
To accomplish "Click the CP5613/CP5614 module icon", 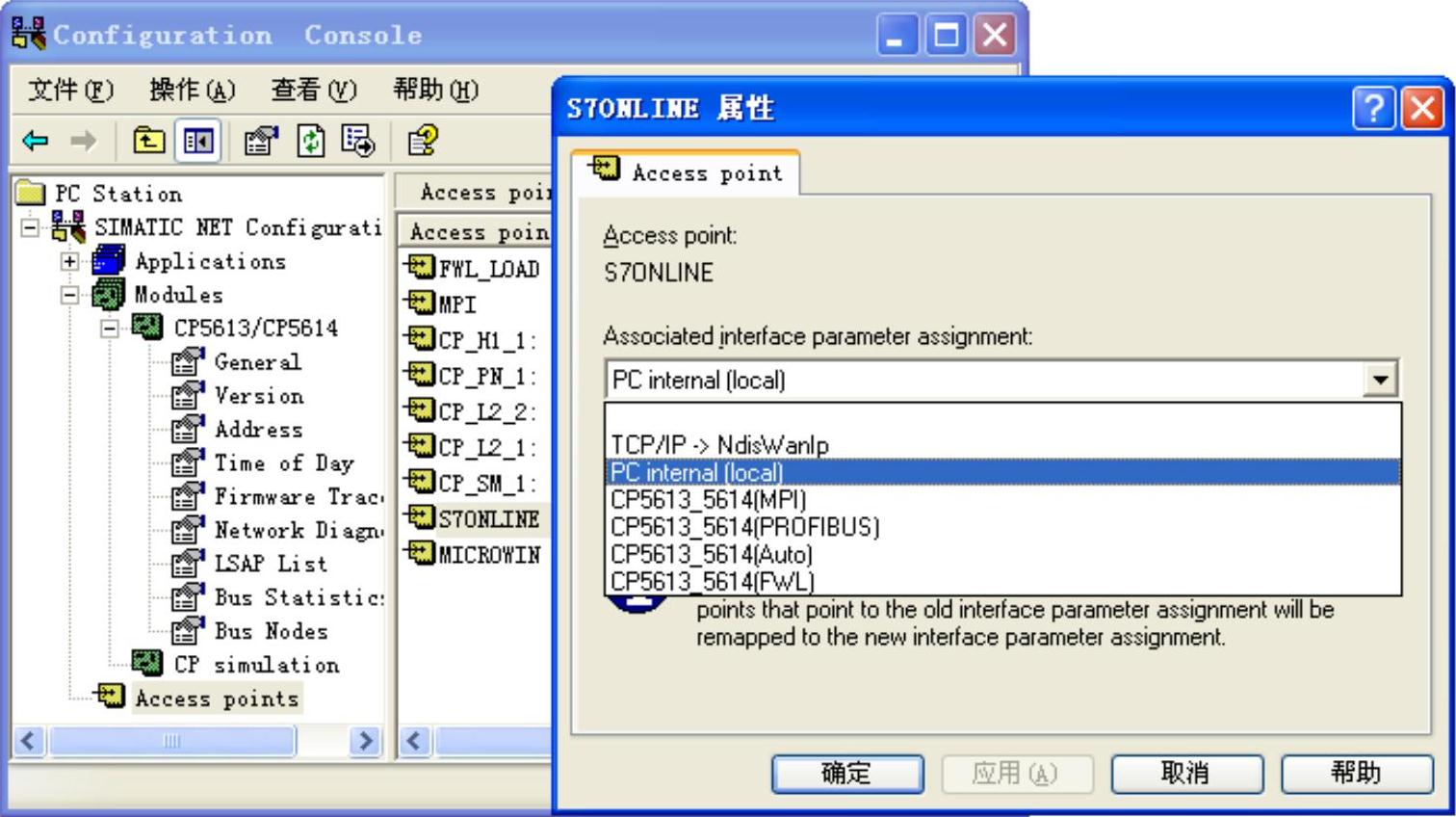I will point(147,328).
